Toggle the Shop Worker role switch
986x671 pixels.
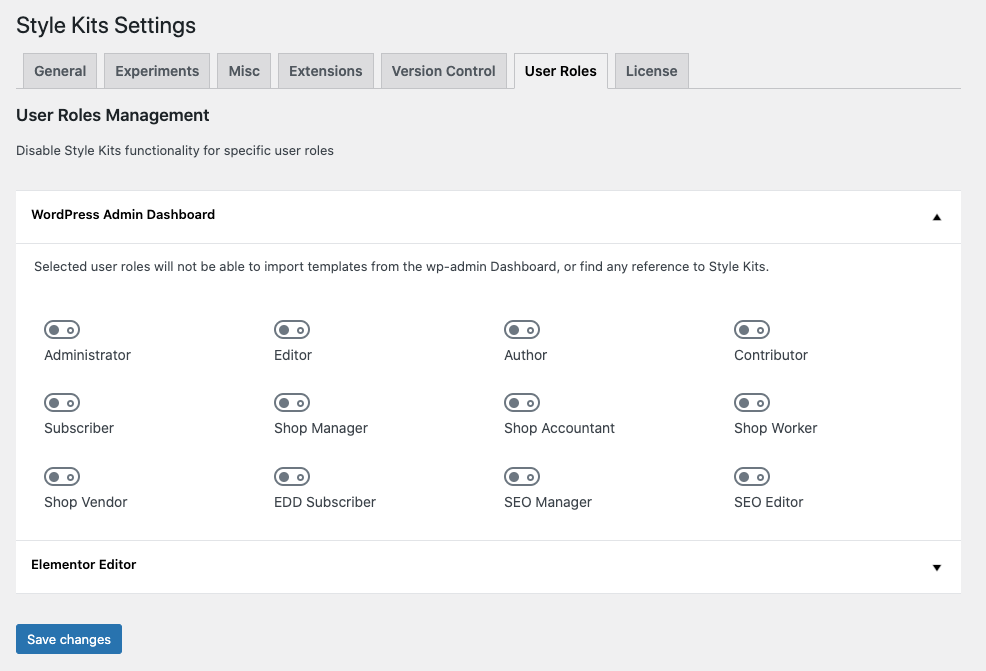pyautogui.click(x=752, y=402)
